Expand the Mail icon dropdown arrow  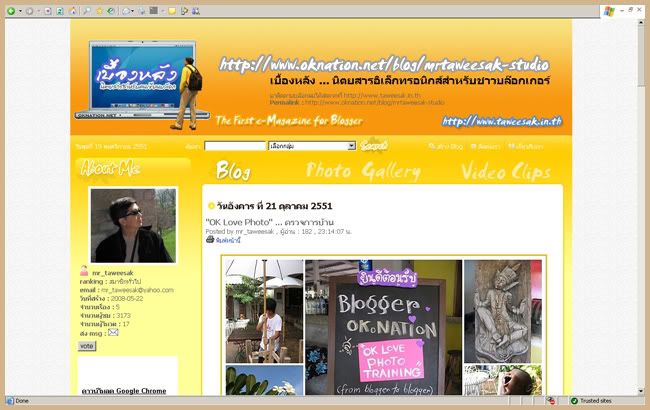click(x=132, y=11)
